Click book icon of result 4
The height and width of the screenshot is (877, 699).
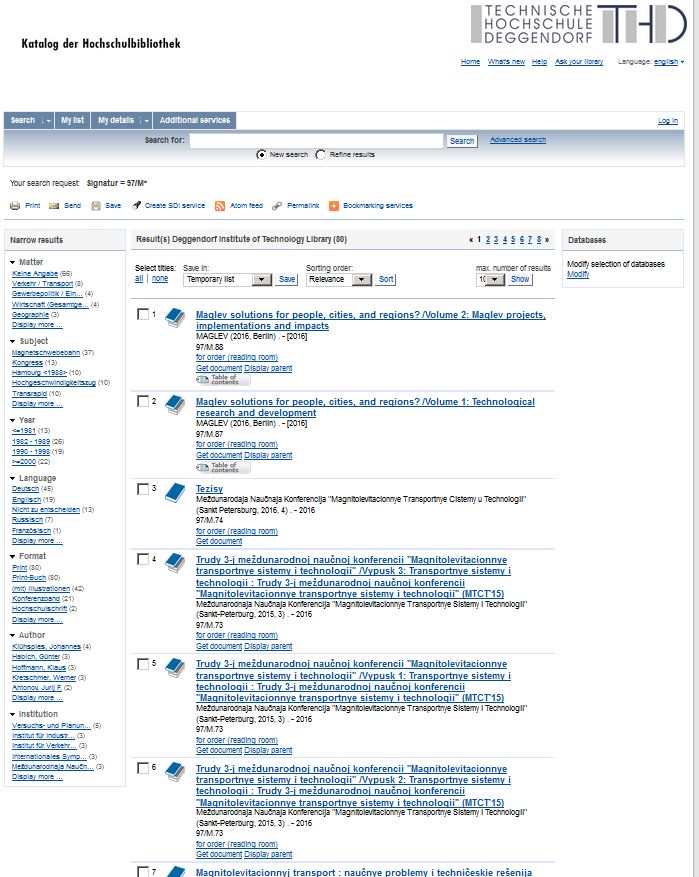click(175, 563)
